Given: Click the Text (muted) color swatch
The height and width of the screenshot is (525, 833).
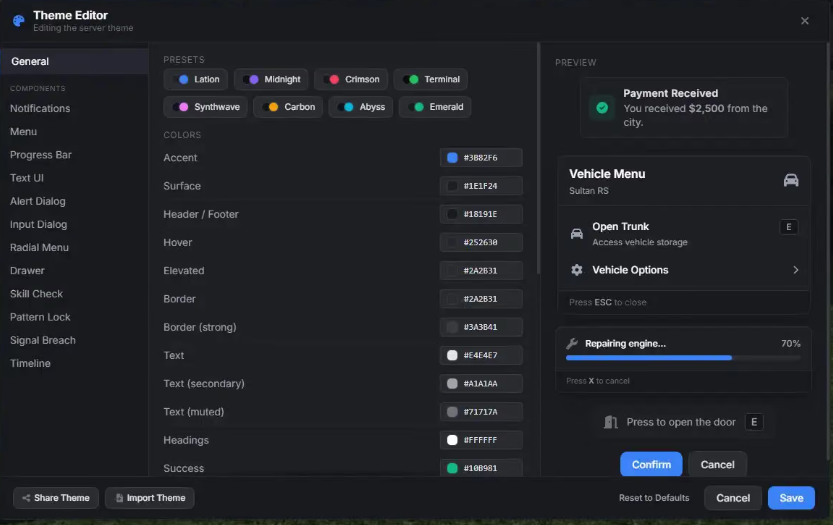Looking at the screenshot, I should tap(452, 412).
